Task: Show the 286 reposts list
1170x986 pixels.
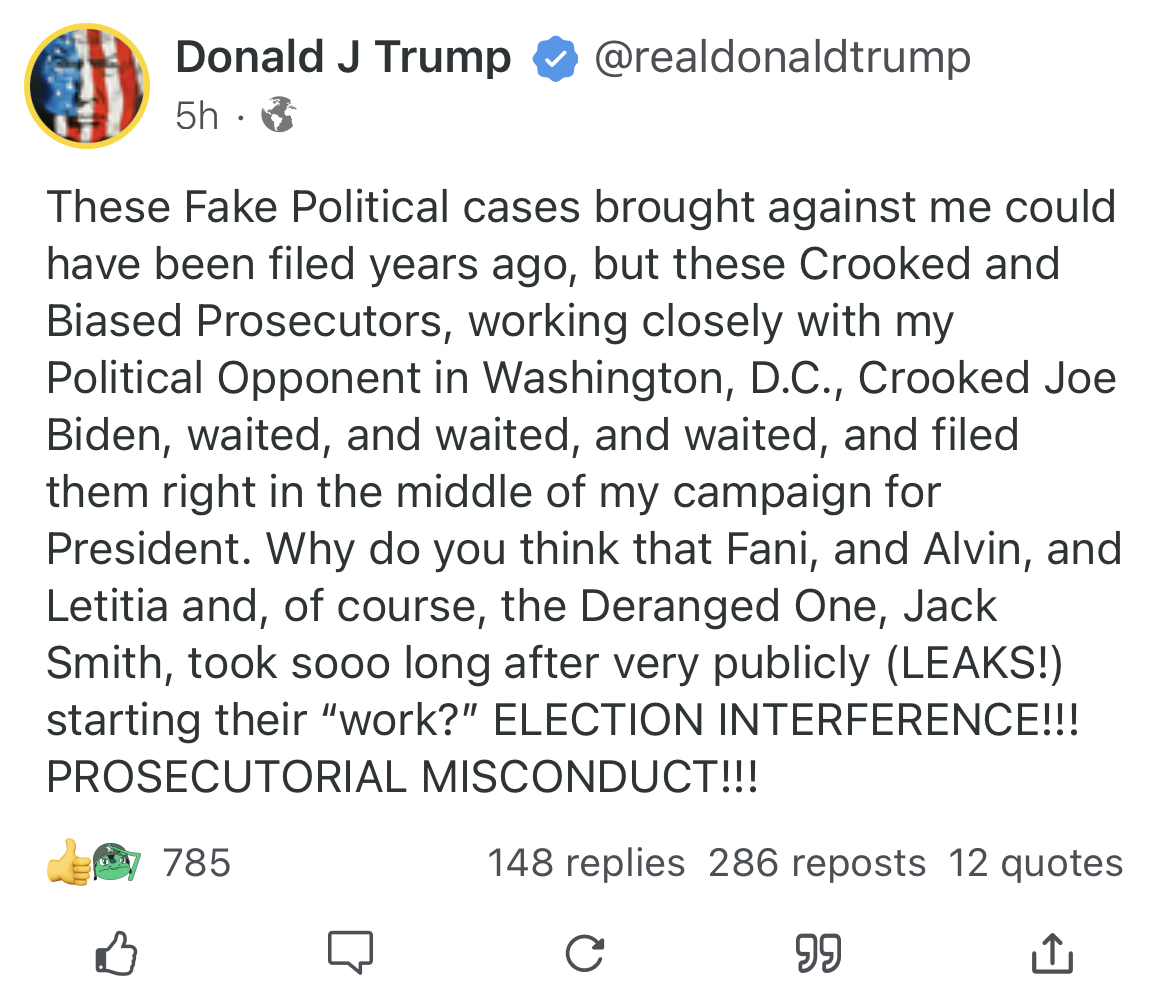Action: [817, 863]
